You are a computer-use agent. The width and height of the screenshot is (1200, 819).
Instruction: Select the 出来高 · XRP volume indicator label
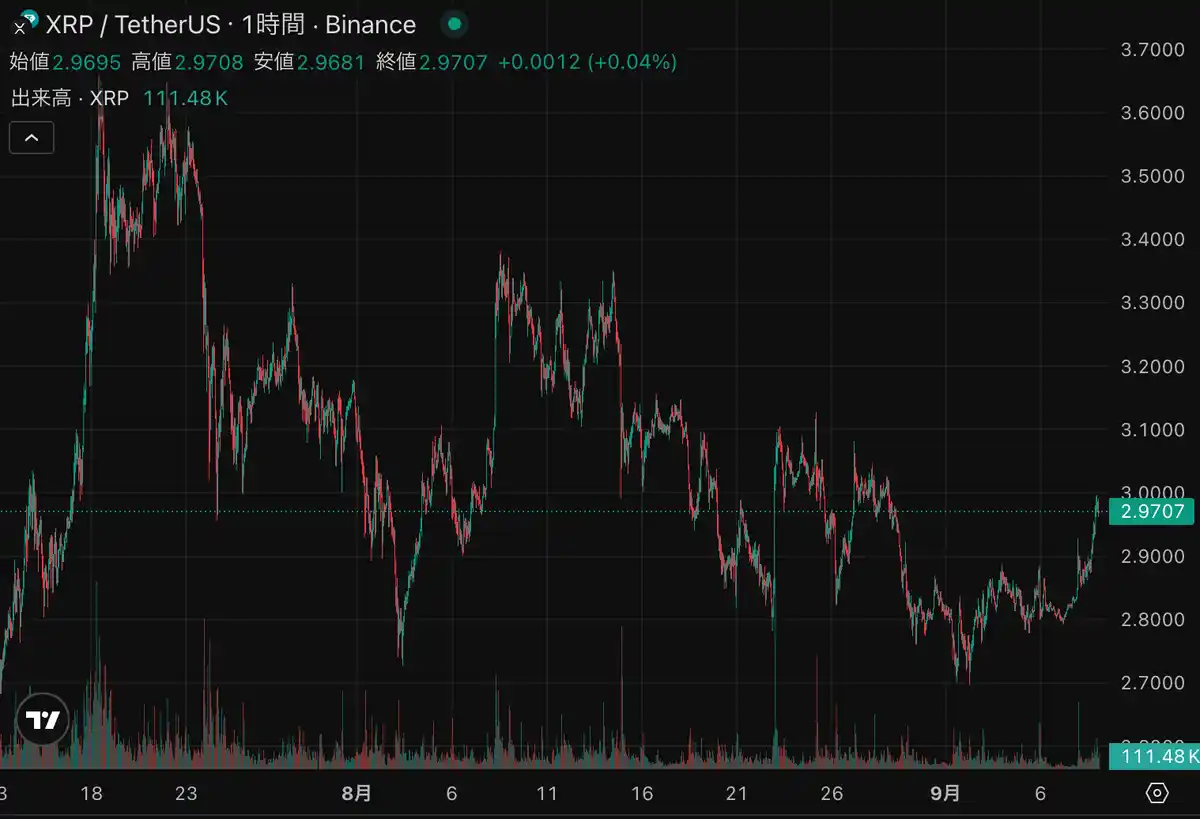(x=70, y=98)
